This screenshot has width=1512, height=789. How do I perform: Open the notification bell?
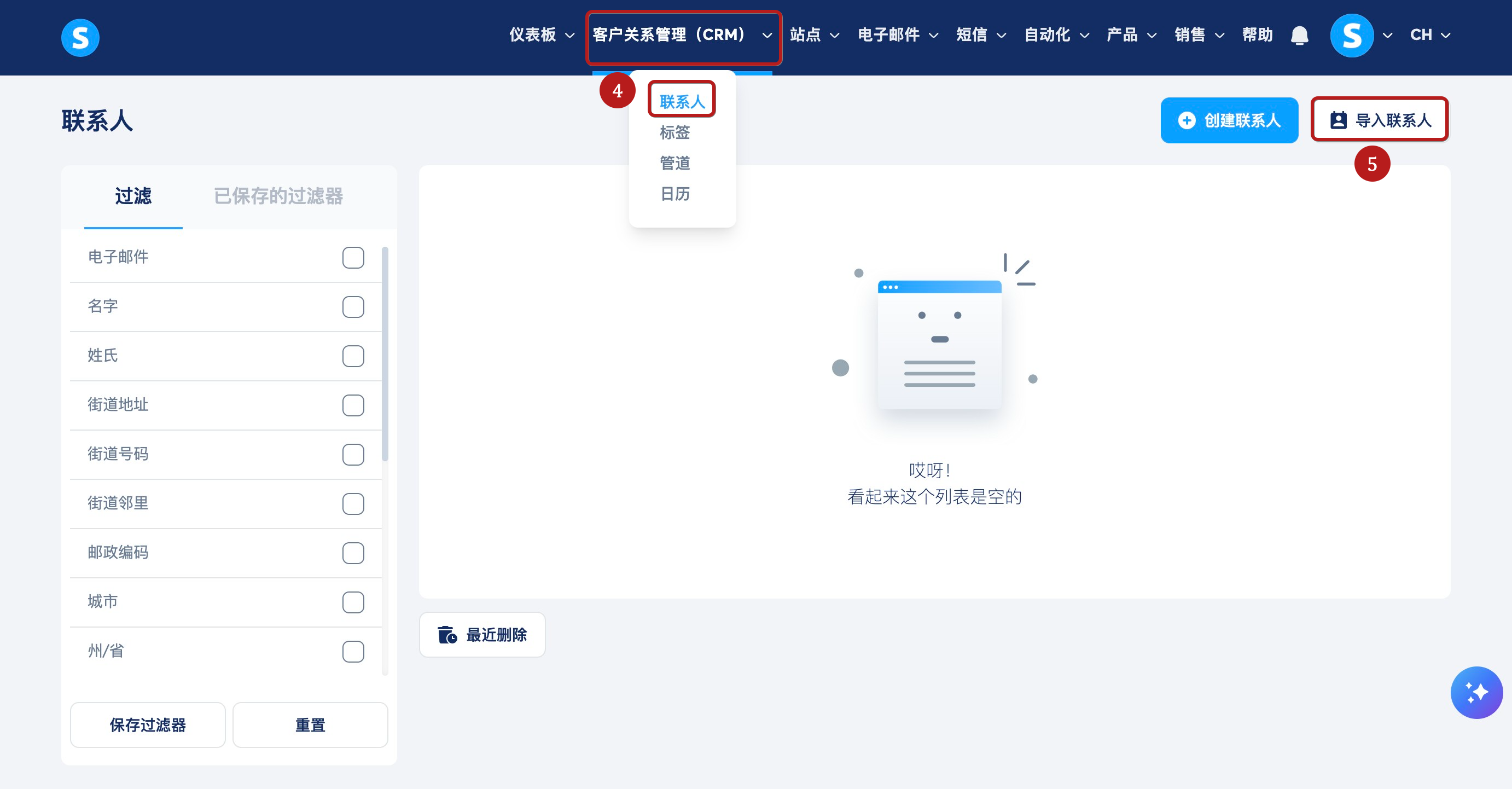coord(1299,35)
